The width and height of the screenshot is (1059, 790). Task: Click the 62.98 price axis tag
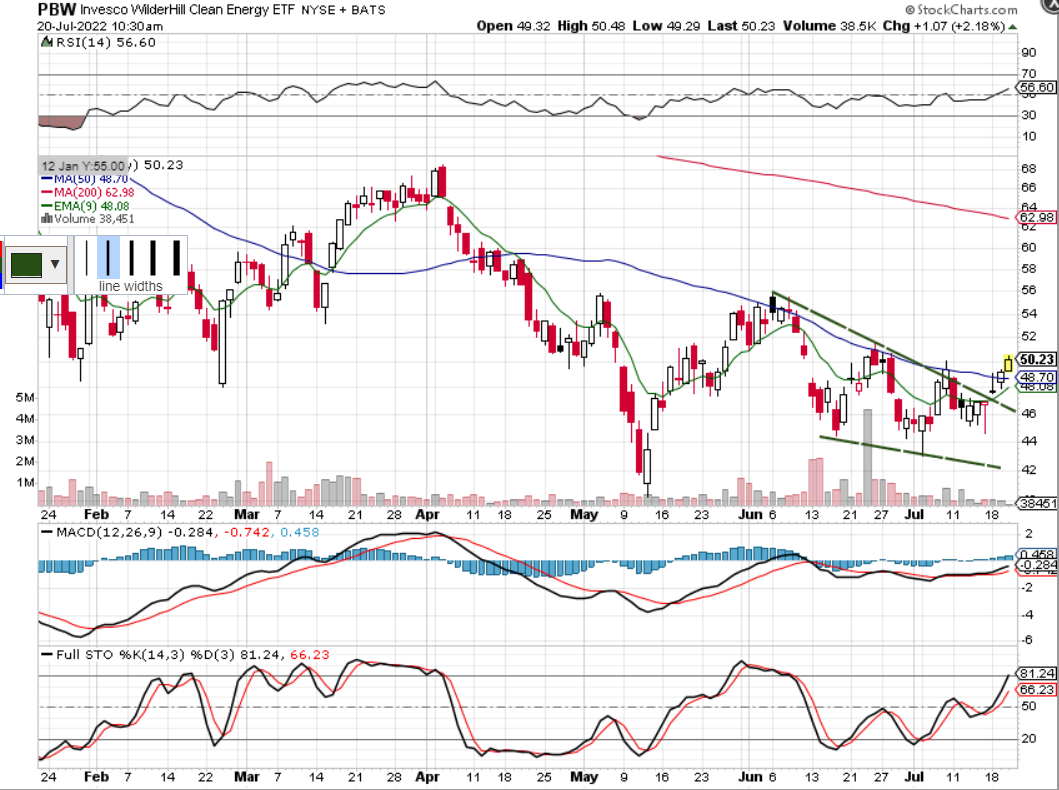tap(1036, 217)
